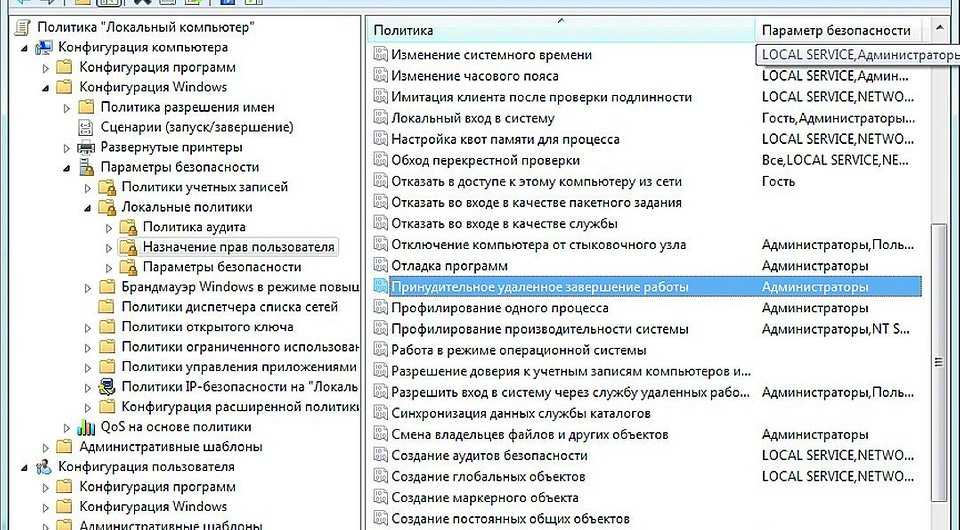Click the icon beside Создание маркерного объекта

pos(380,497)
